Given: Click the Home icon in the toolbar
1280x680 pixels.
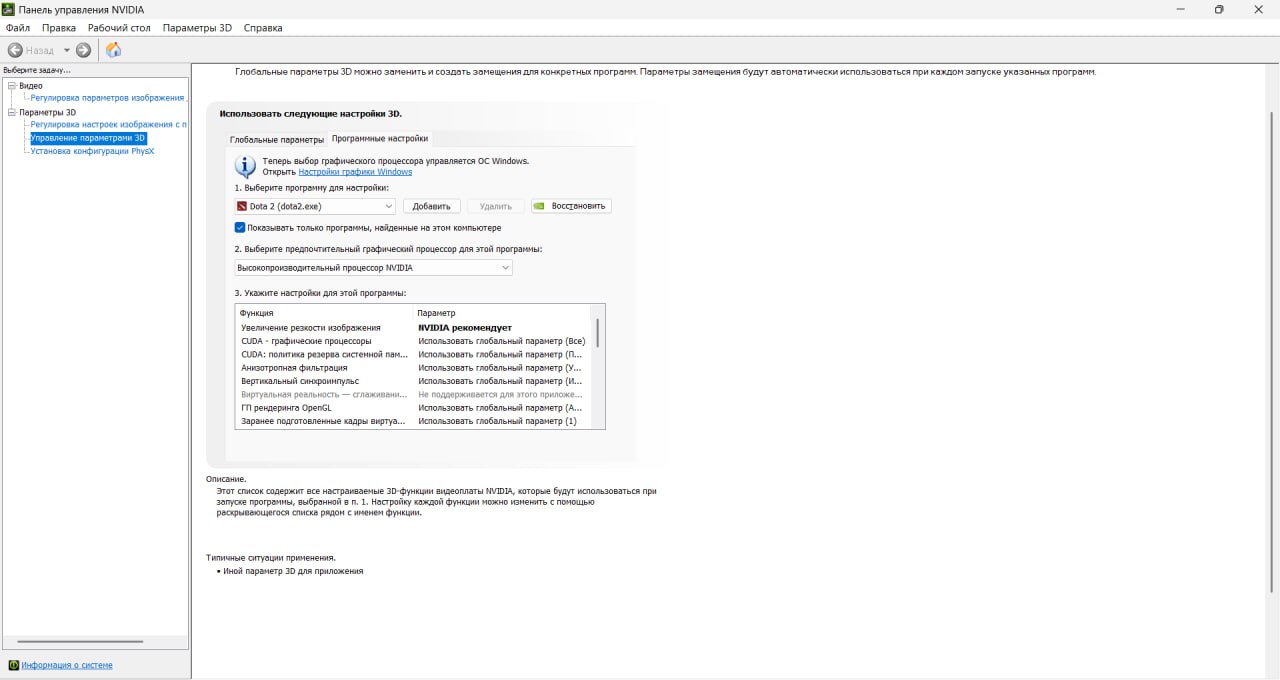Looking at the screenshot, I should tap(113, 50).
